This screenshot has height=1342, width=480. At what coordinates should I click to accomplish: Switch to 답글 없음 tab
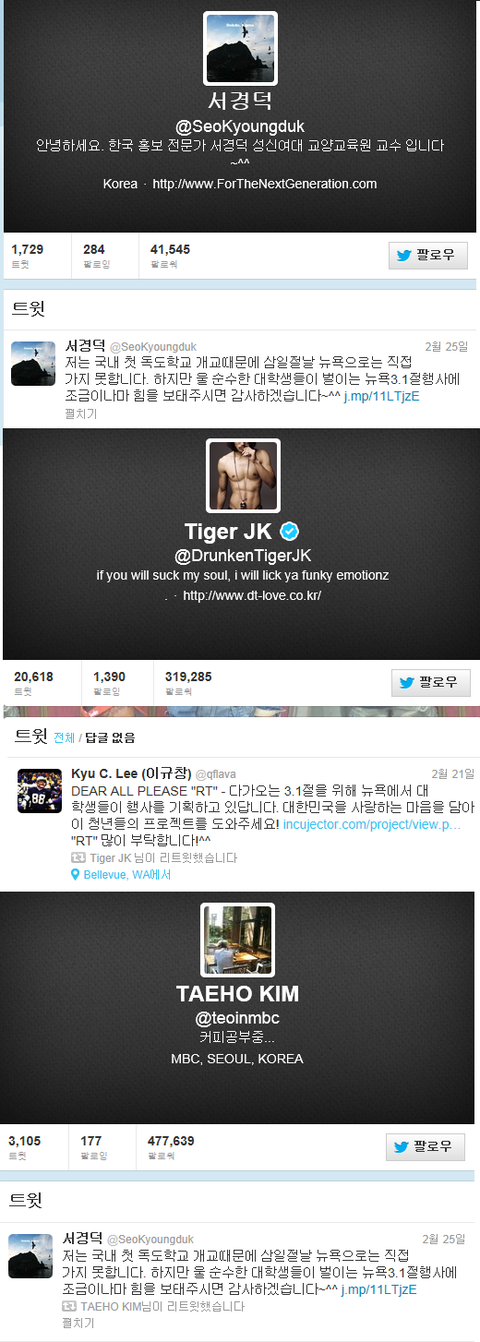click(108, 737)
